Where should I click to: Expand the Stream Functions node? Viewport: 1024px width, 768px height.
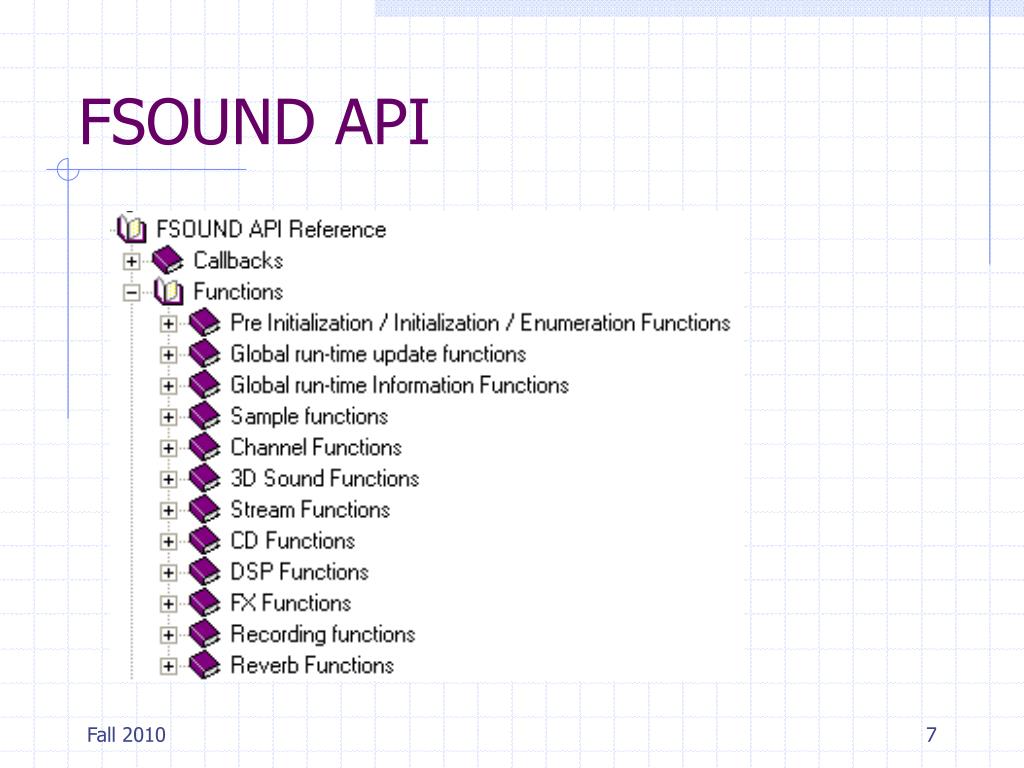(x=168, y=511)
